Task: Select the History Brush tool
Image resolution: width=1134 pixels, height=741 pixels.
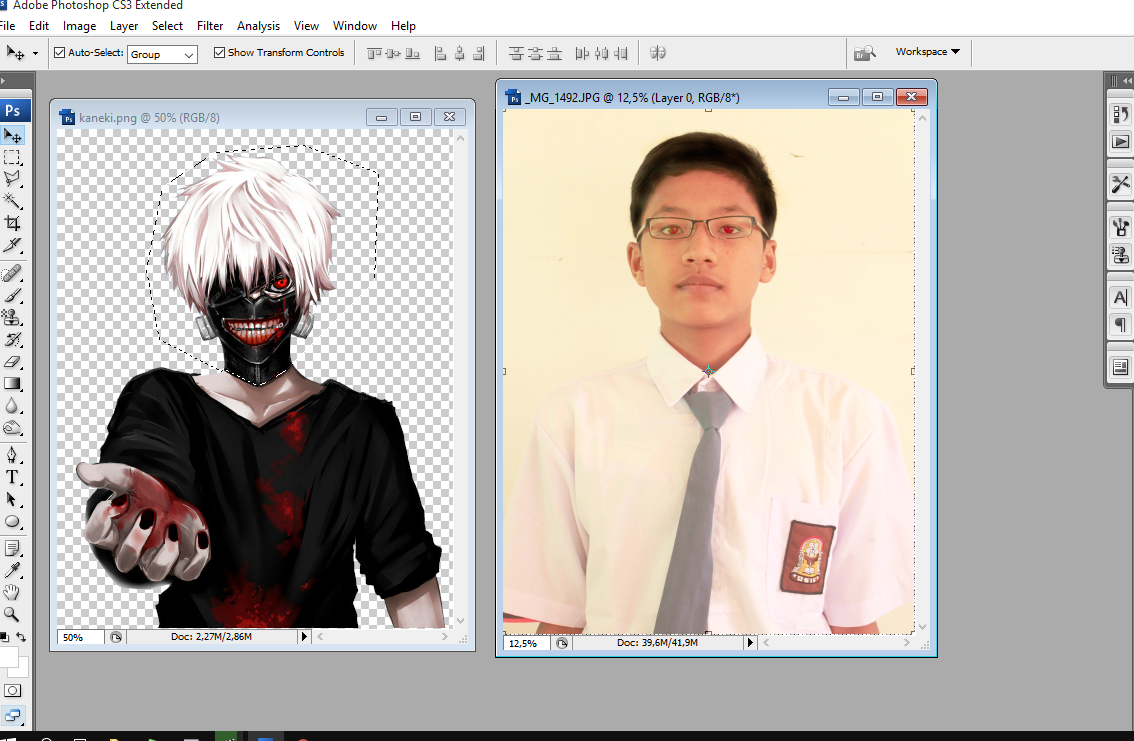Action: [x=12, y=339]
